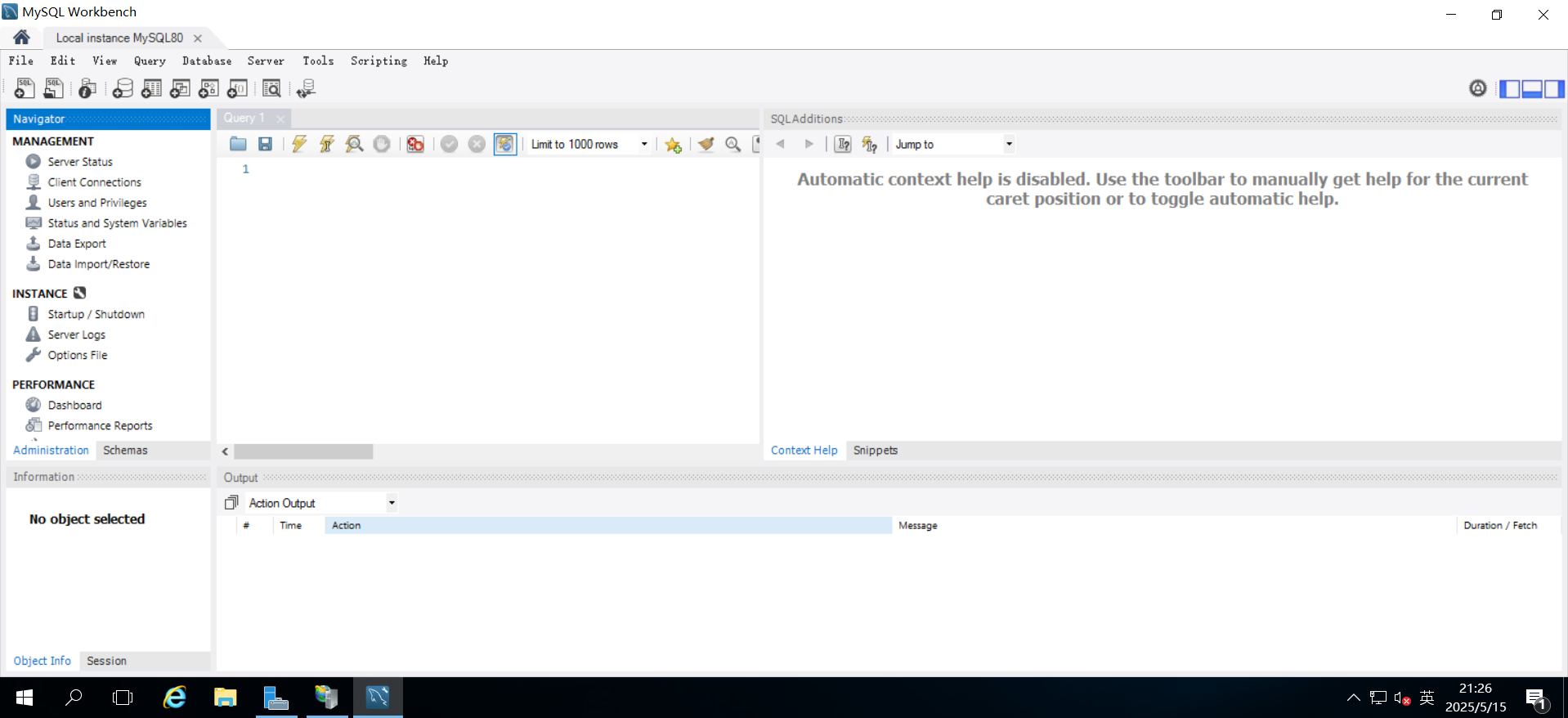Open Users and Privileges
This screenshot has height=718, width=1568.
pyautogui.click(x=97, y=203)
